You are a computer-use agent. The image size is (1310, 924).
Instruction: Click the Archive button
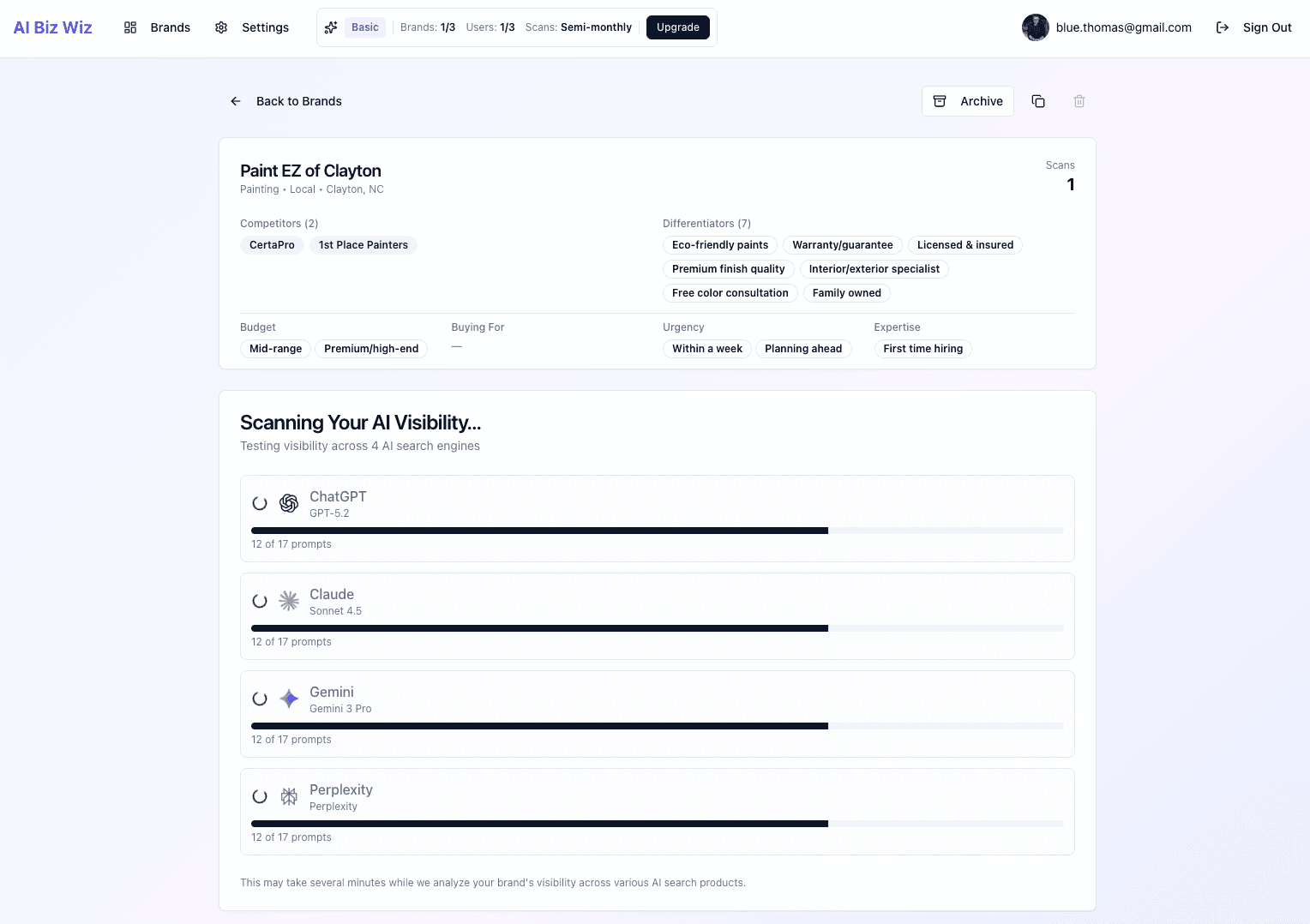coord(967,101)
